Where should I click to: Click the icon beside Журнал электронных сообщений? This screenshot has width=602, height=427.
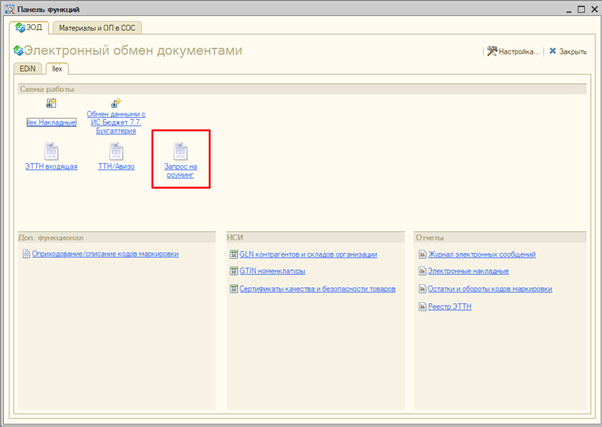tap(421, 255)
